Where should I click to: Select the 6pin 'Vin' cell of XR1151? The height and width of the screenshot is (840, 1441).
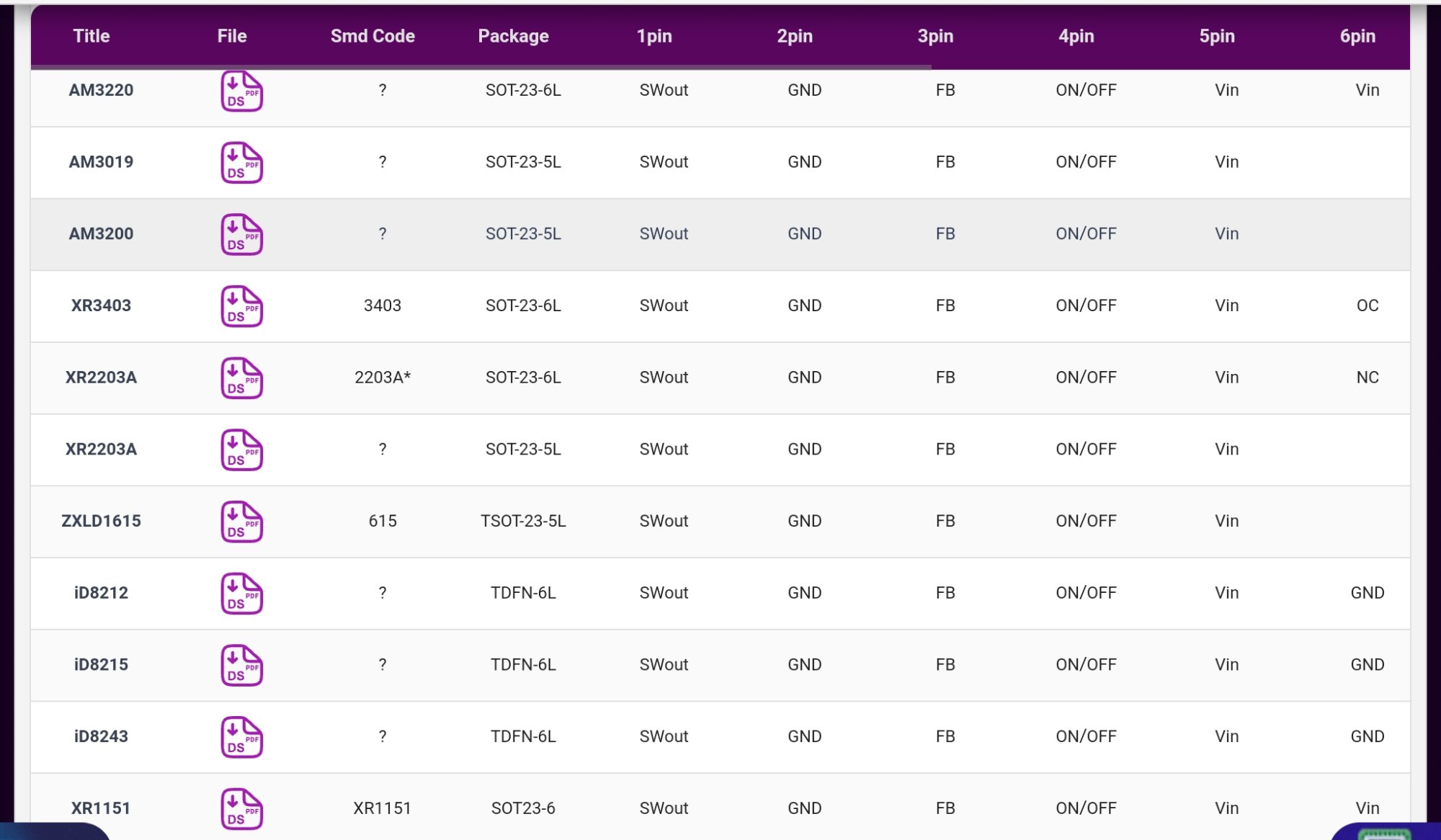1368,808
